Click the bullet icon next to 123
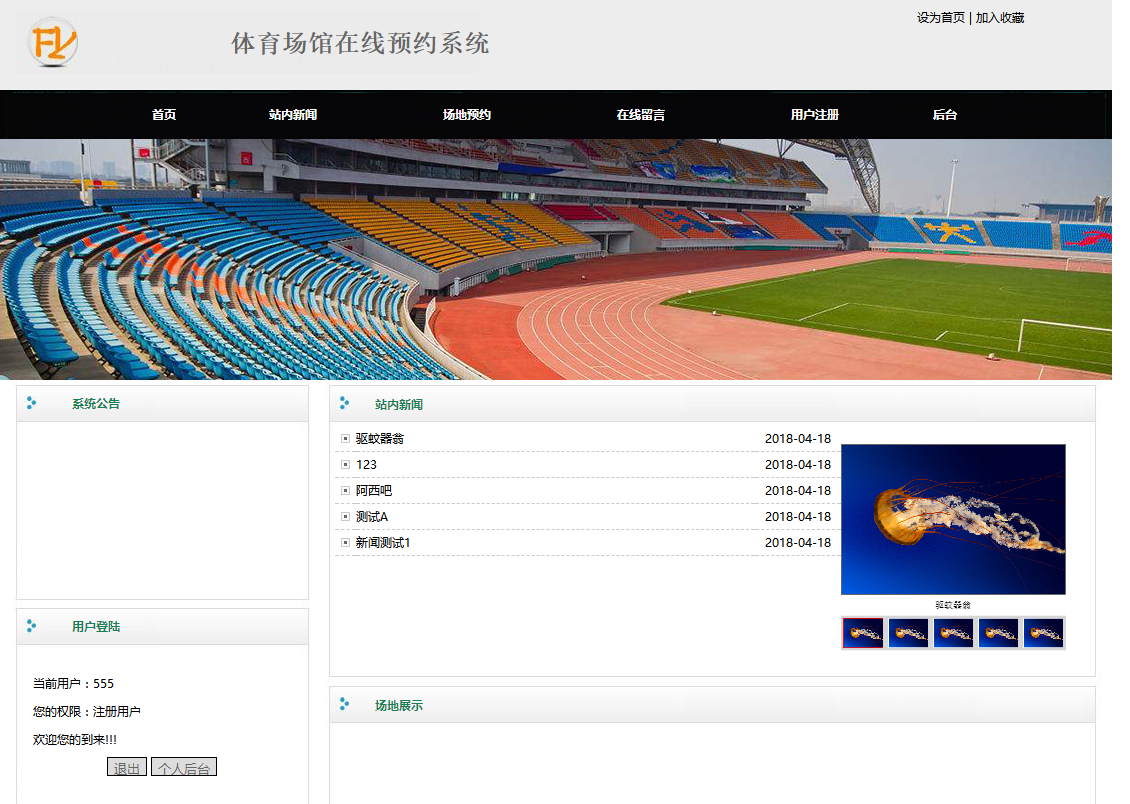The image size is (1130, 804). (345, 465)
